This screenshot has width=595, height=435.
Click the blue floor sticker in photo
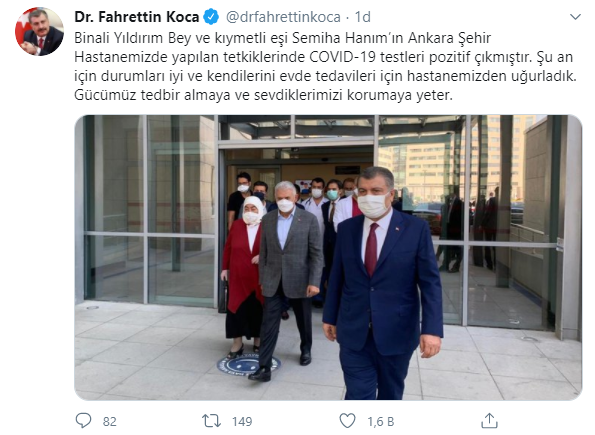(248, 365)
